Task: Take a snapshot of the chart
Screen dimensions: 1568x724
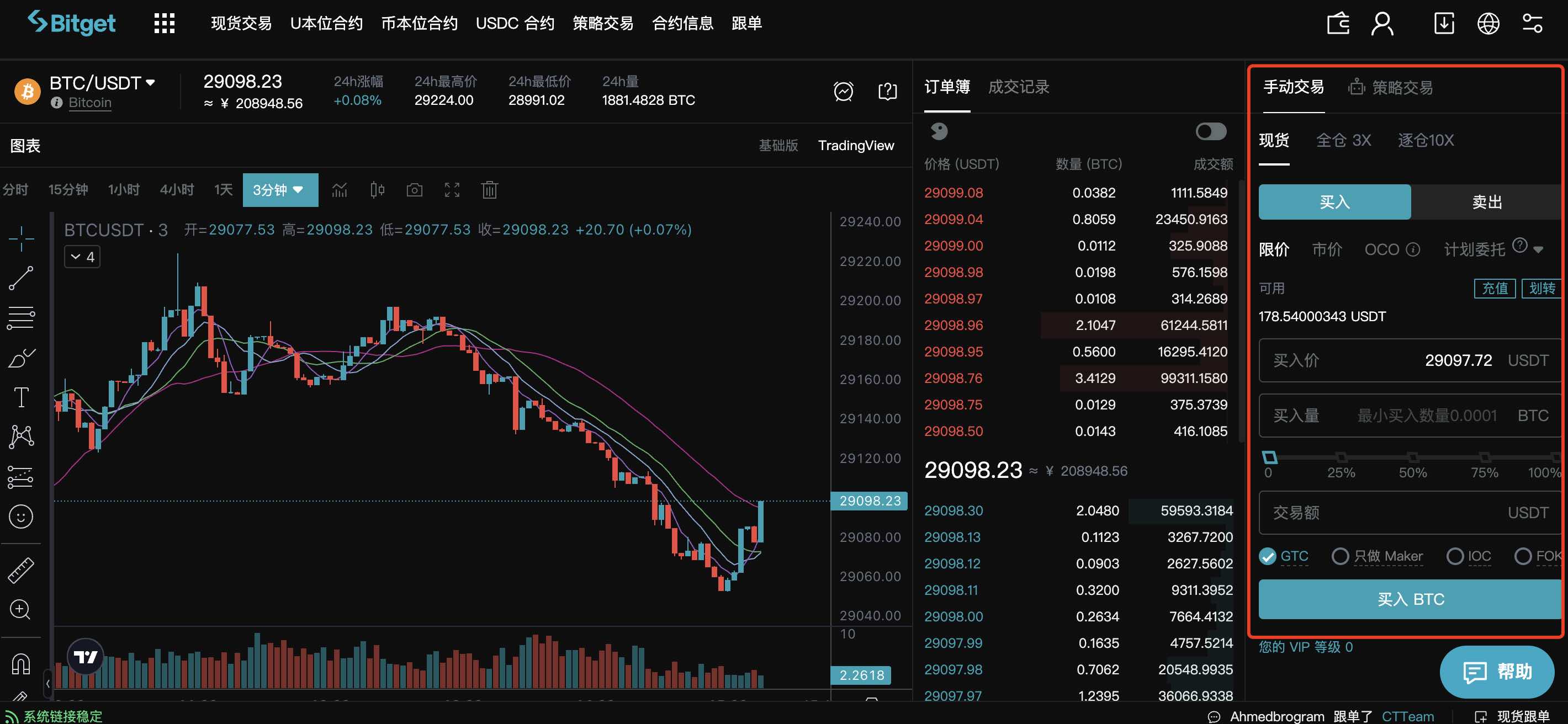Action: (x=415, y=190)
